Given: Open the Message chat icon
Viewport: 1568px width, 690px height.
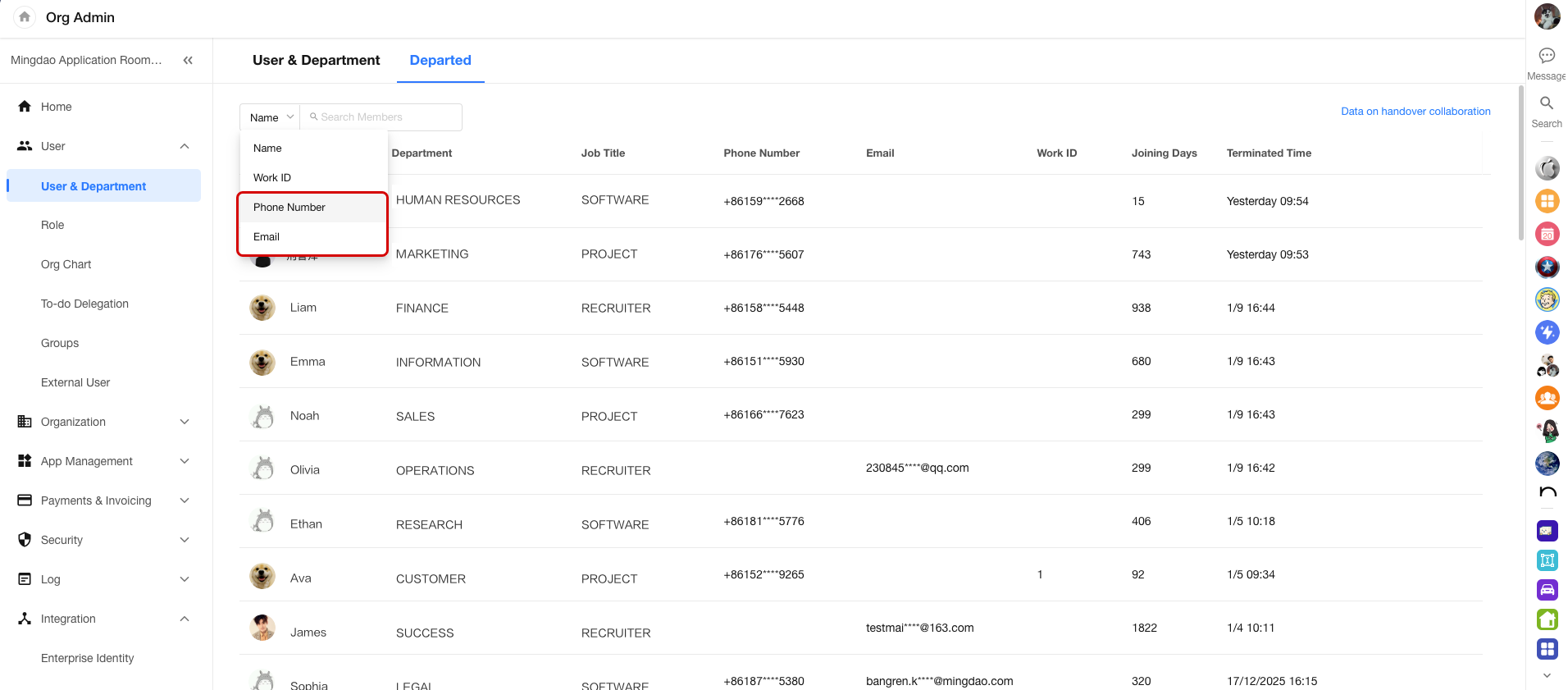Looking at the screenshot, I should coord(1547,56).
